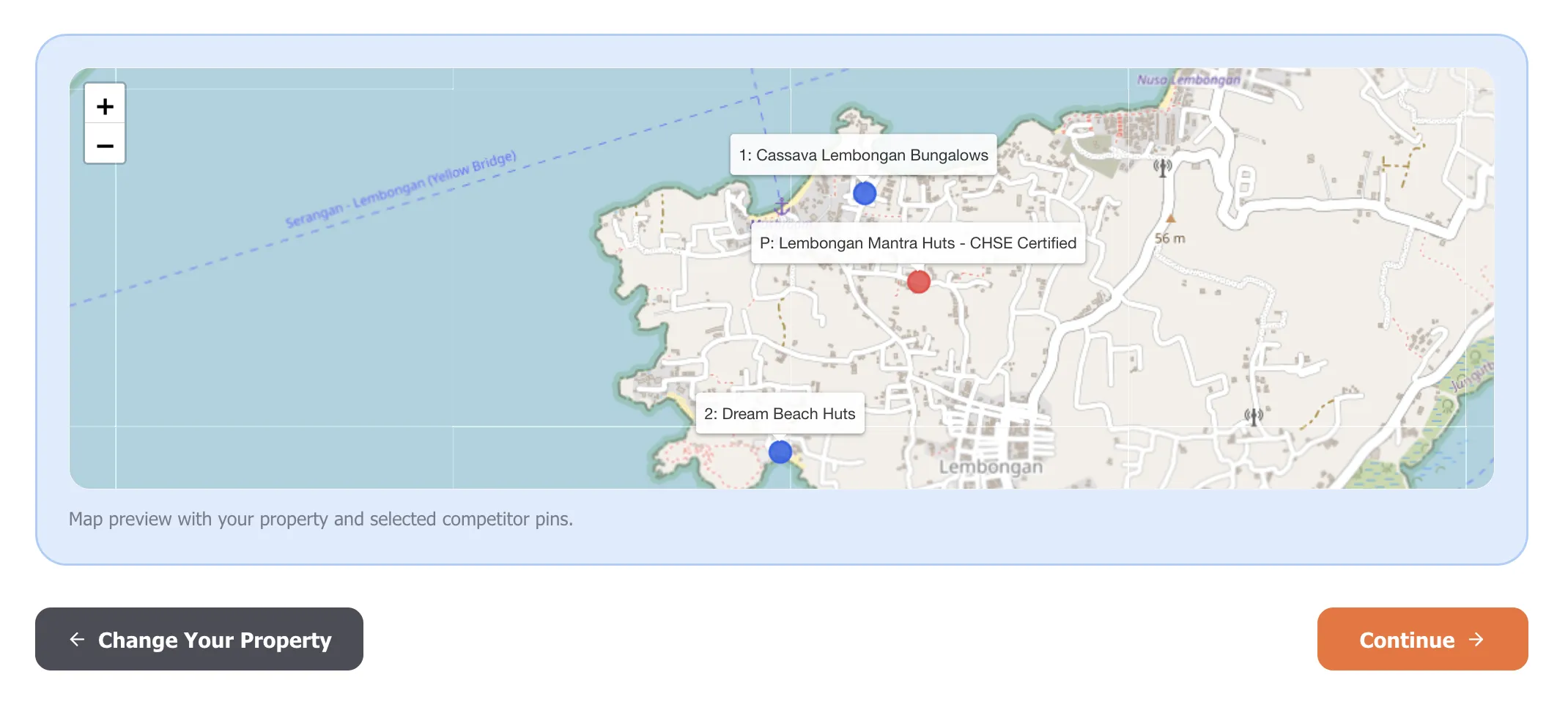
Task: Click the Lembongan town name on the map
Action: pos(993,468)
